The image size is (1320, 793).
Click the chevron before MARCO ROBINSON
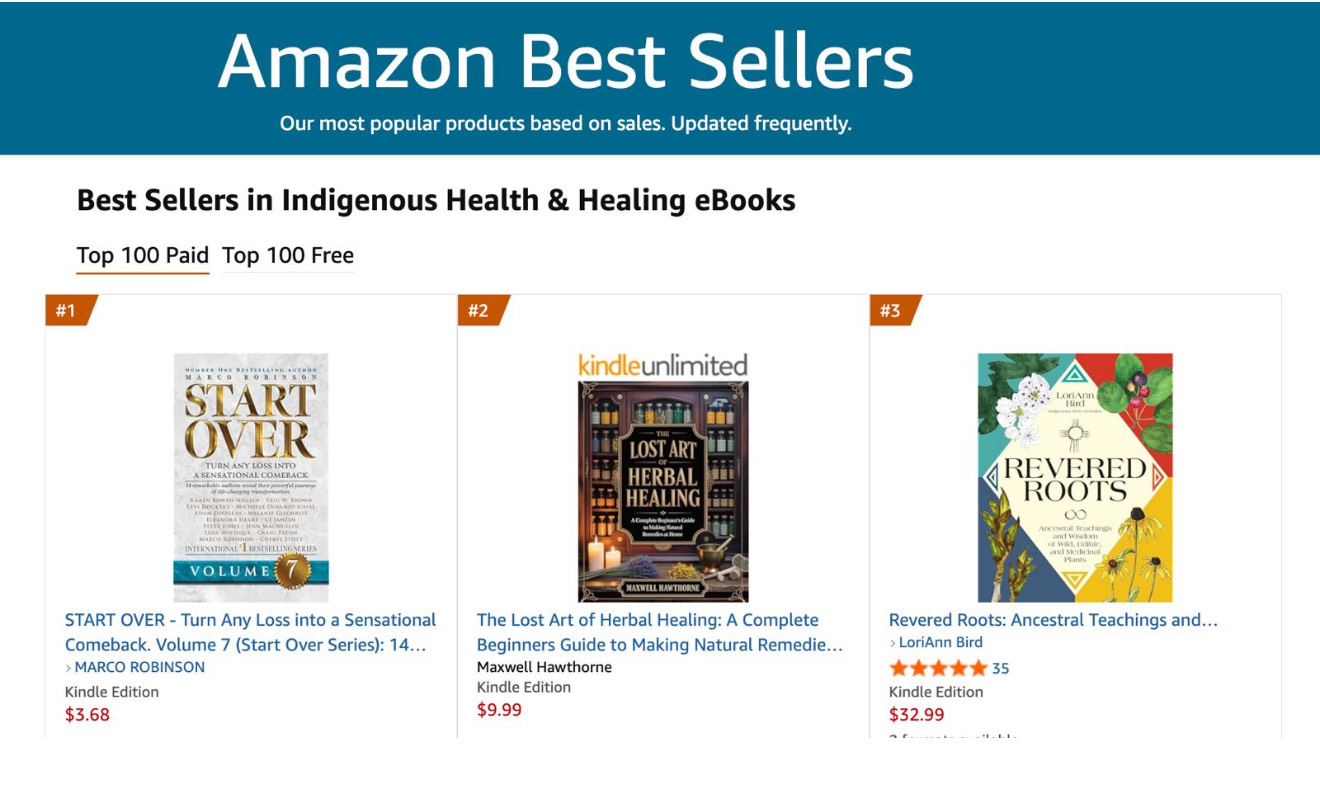pos(69,668)
